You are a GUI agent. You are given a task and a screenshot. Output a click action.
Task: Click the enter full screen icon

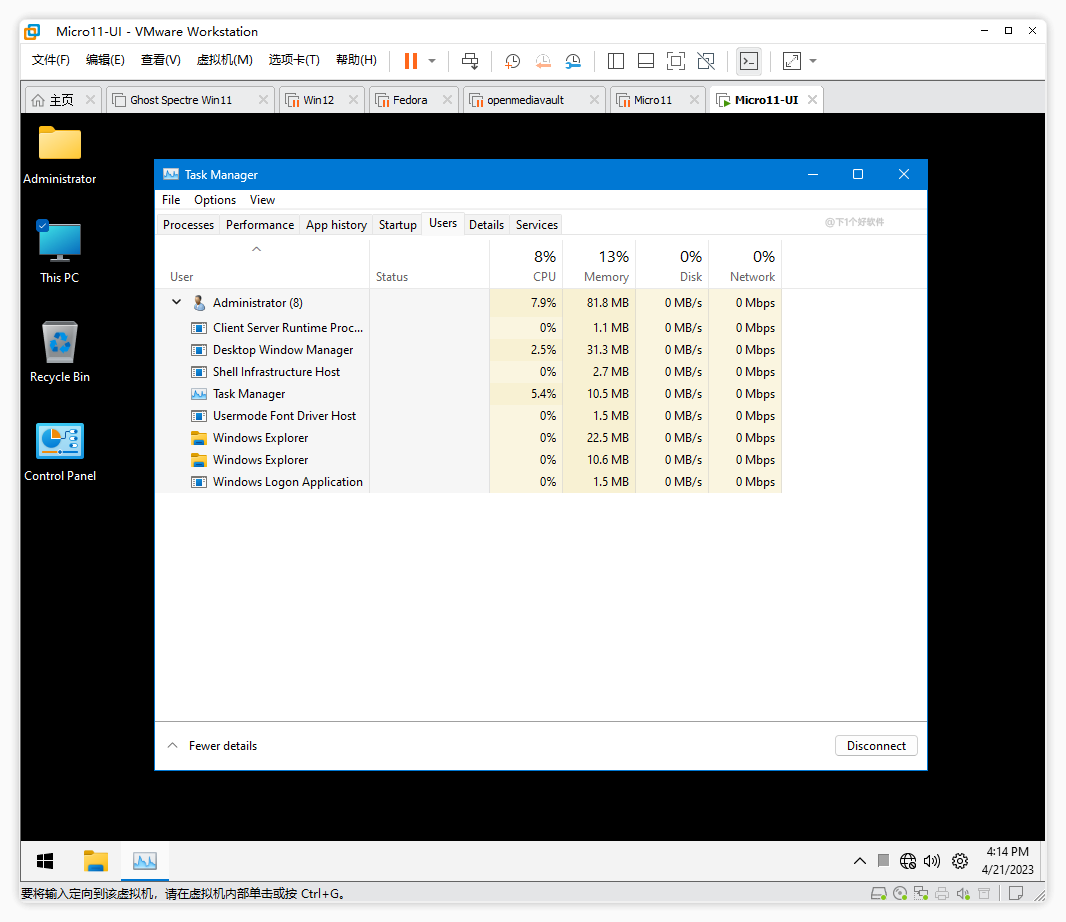tap(676, 61)
